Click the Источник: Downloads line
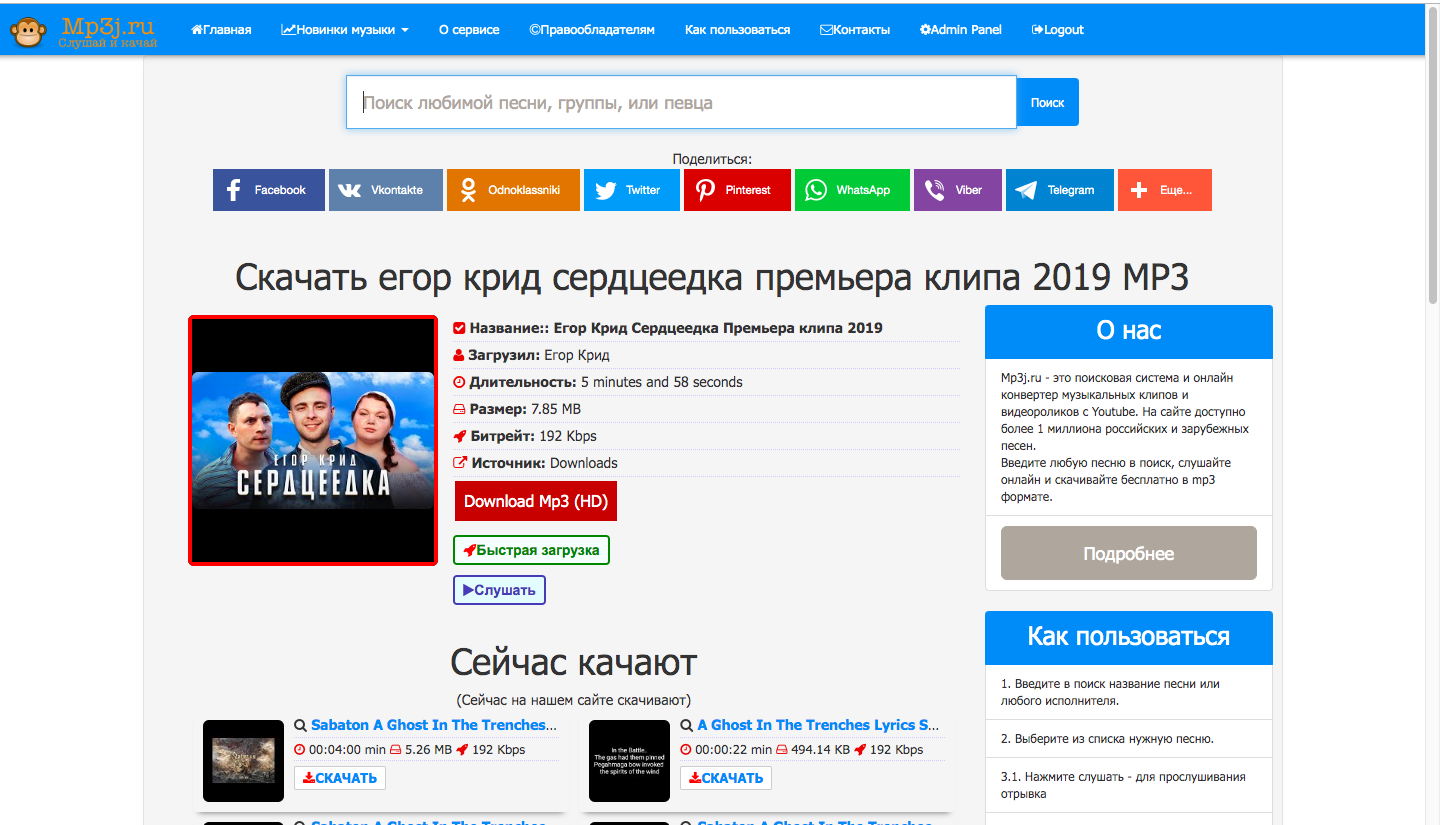 (x=706, y=463)
